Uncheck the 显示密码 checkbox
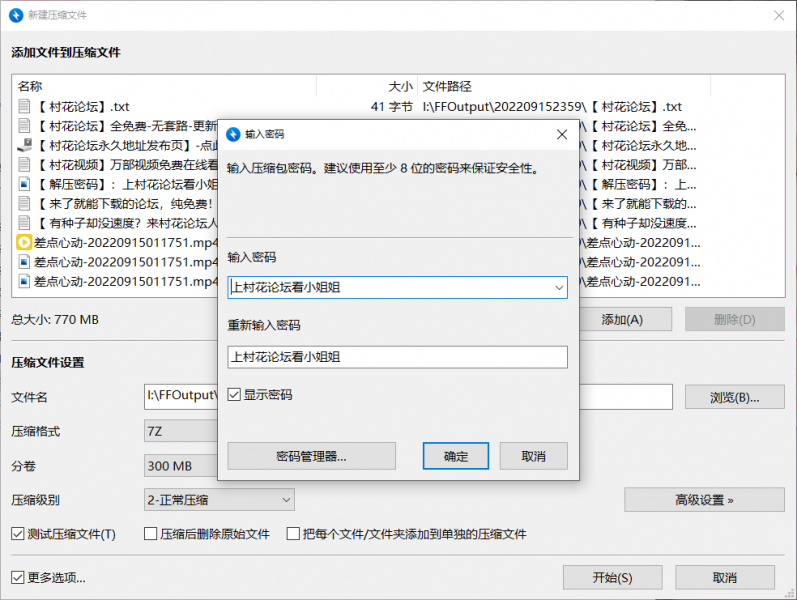Image resolution: width=797 pixels, height=600 pixels. coord(235,395)
